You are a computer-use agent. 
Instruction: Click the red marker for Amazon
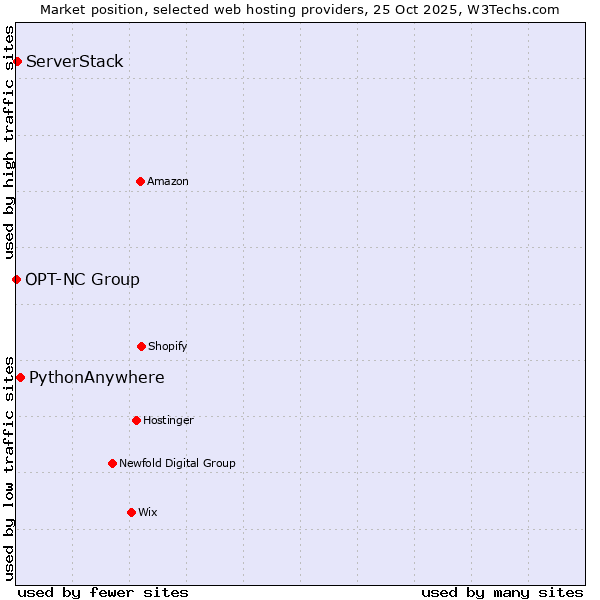141,181
